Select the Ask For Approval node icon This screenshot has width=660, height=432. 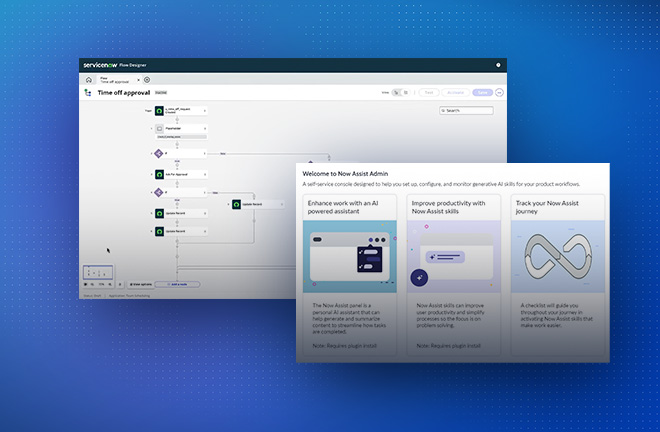(159, 174)
